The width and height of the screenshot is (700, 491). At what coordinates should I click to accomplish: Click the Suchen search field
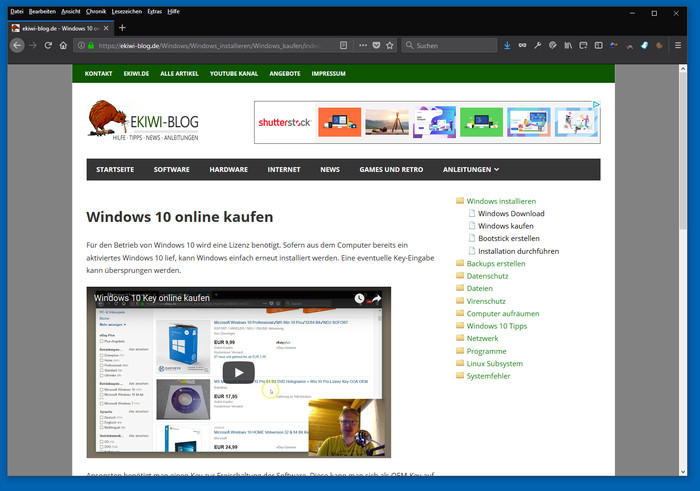tap(449, 45)
